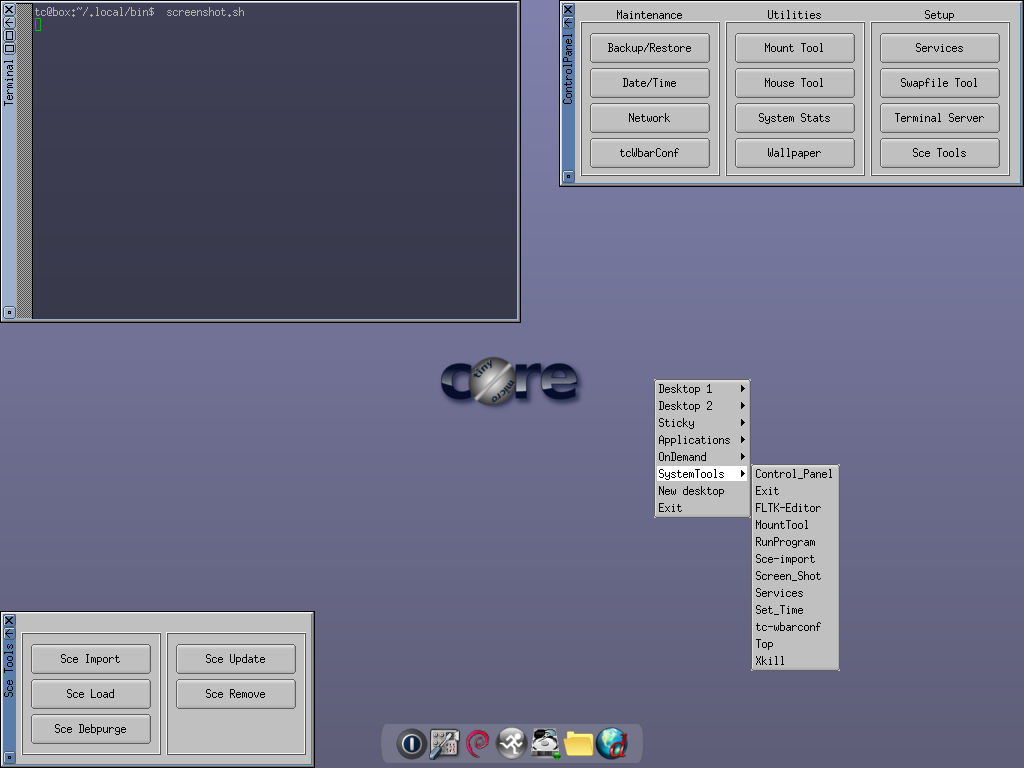This screenshot has height=768, width=1024.
Task: Launch the Debian swirl icon in the dock
Action: click(478, 744)
